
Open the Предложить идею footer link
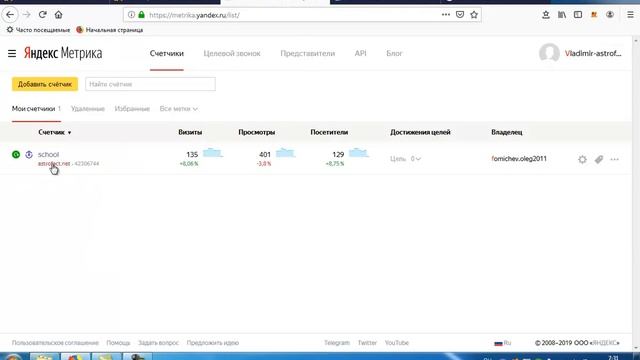(x=213, y=343)
